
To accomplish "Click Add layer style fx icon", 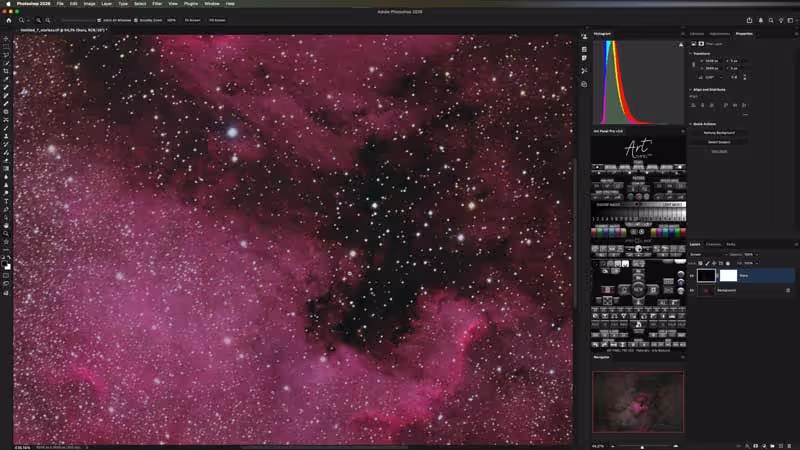I will click(x=747, y=446).
